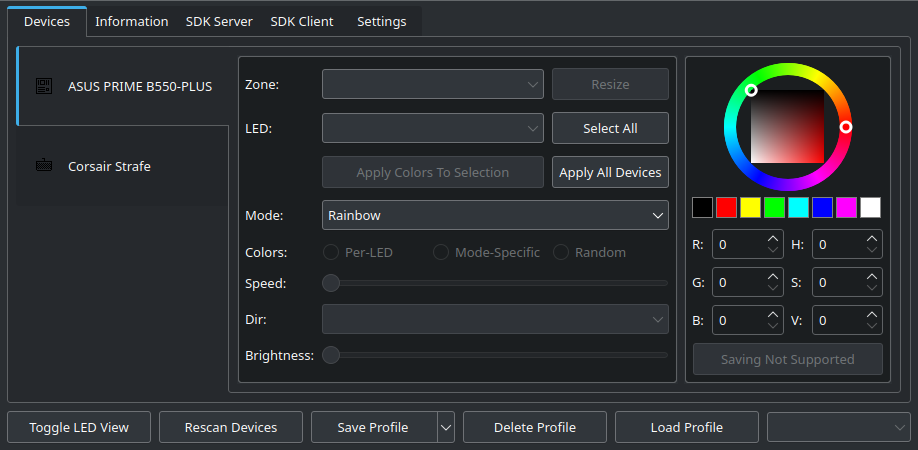Image resolution: width=918 pixels, height=450 pixels.
Task: Open the Settings tab
Action: (381, 21)
